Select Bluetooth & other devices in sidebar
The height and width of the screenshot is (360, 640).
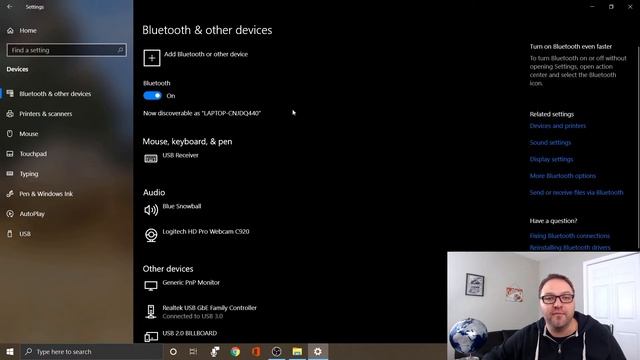[55, 94]
